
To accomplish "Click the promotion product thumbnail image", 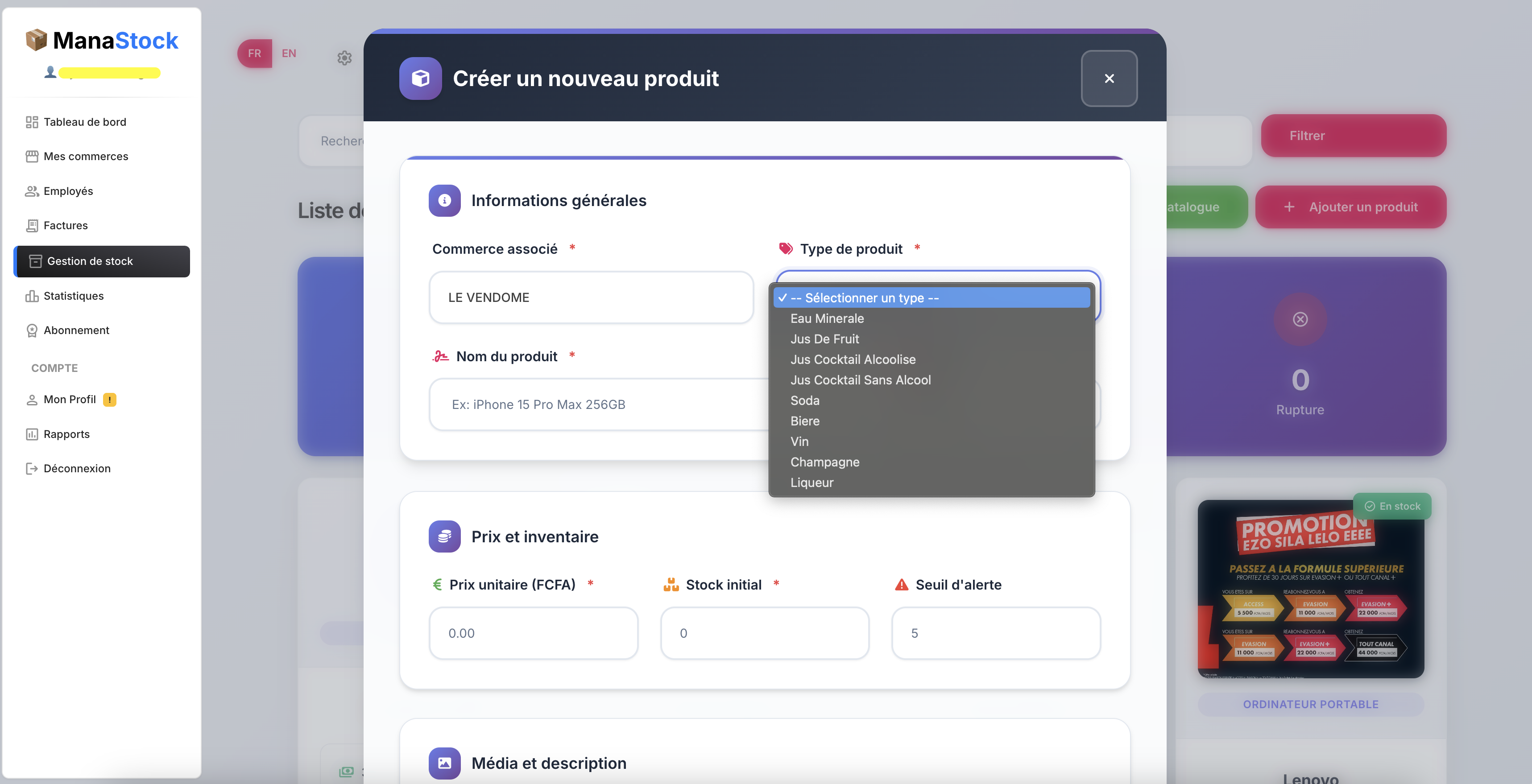I will [1311, 589].
